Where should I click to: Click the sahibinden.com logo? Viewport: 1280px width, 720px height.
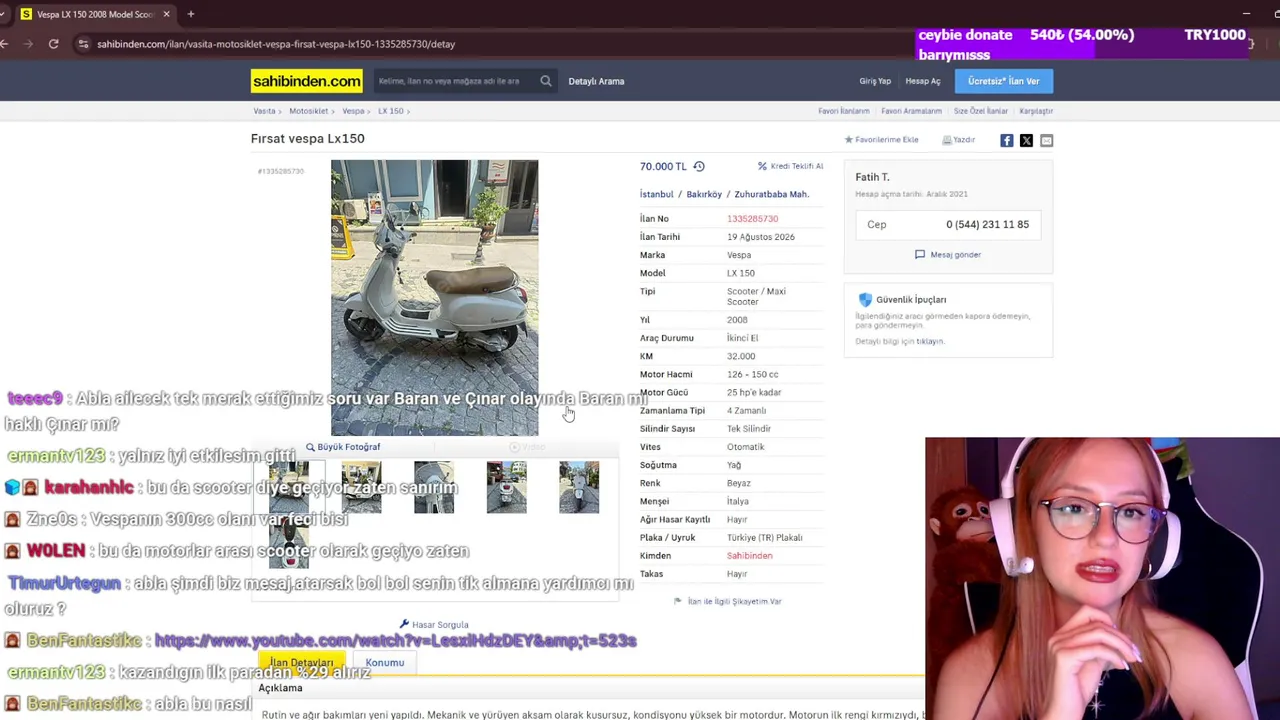point(306,81)
